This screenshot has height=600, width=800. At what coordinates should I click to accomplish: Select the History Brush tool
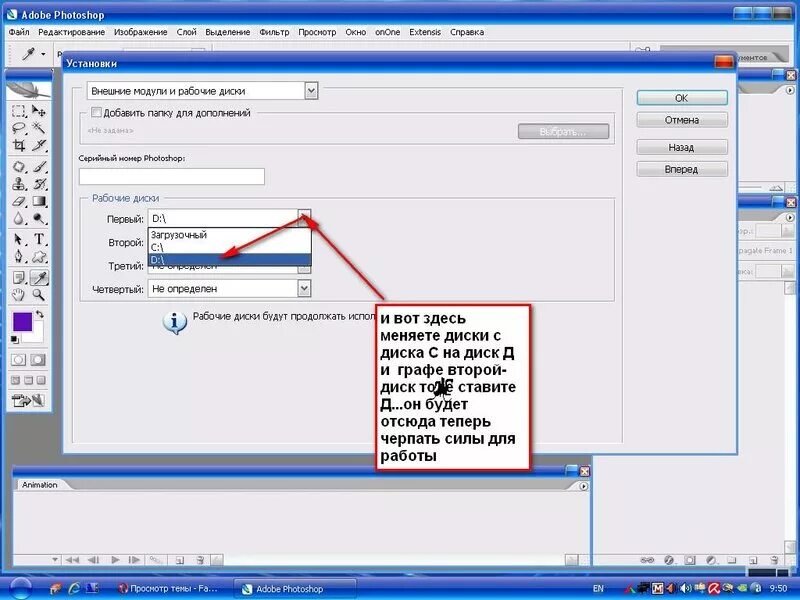pos(39,184)
